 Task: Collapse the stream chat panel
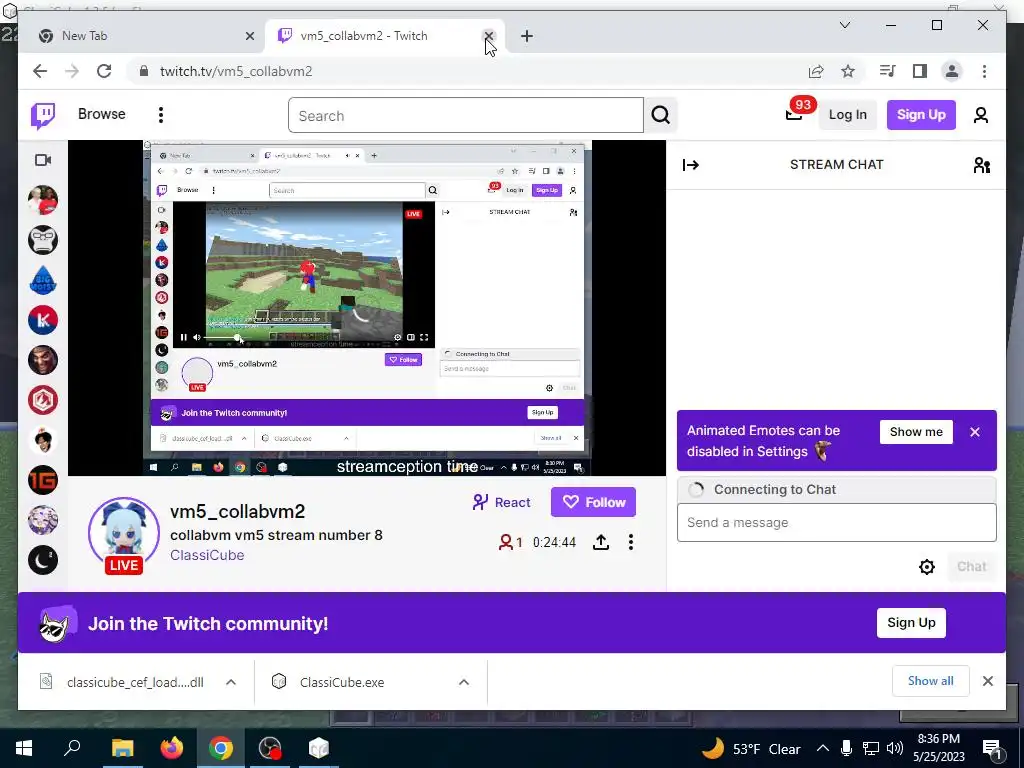(690, 165)
